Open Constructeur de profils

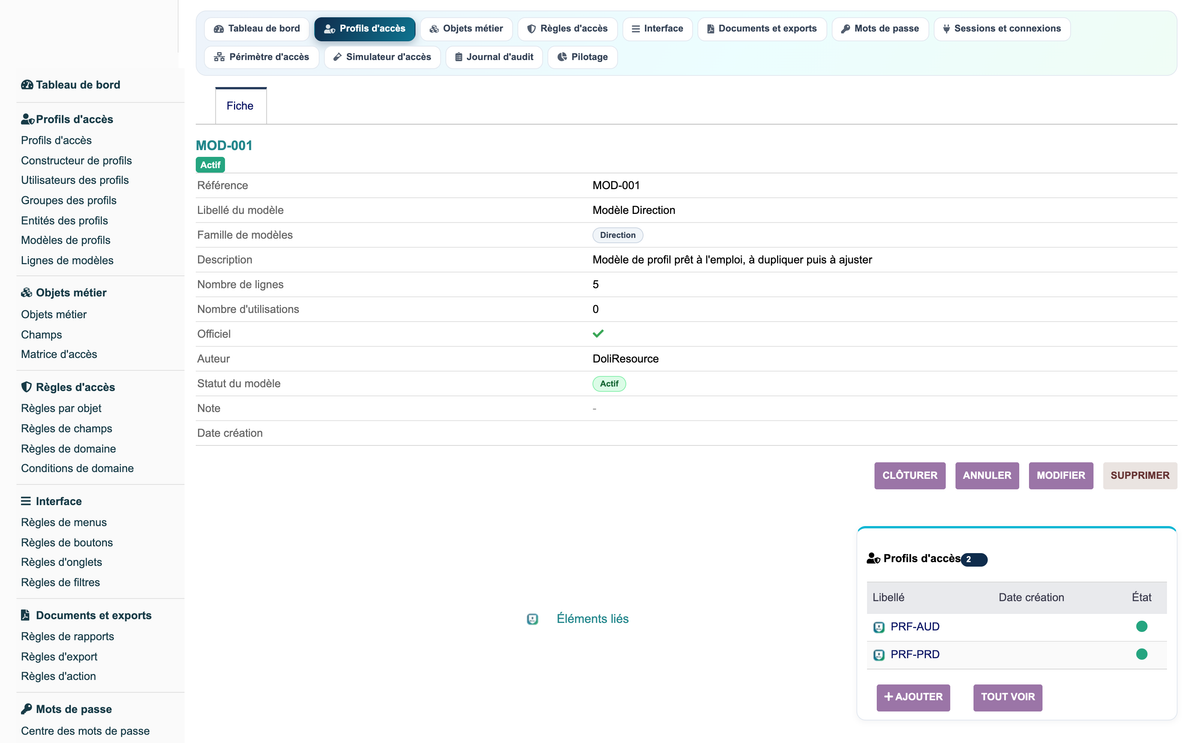(76, 161)
